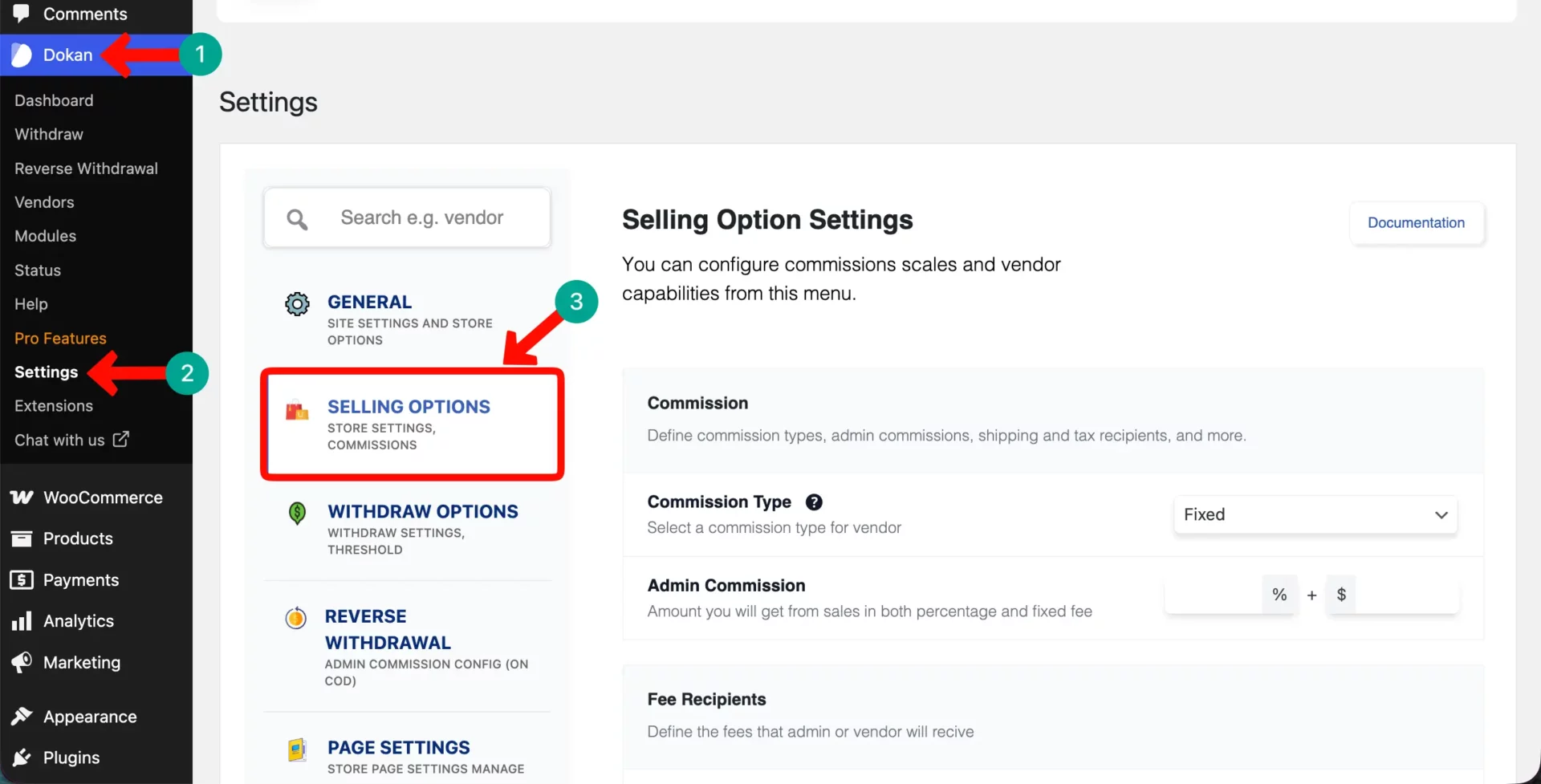Click the Documentation button
Image resolution: width=1541 pixels, height=784 pixels.
tap(1416, 222)
